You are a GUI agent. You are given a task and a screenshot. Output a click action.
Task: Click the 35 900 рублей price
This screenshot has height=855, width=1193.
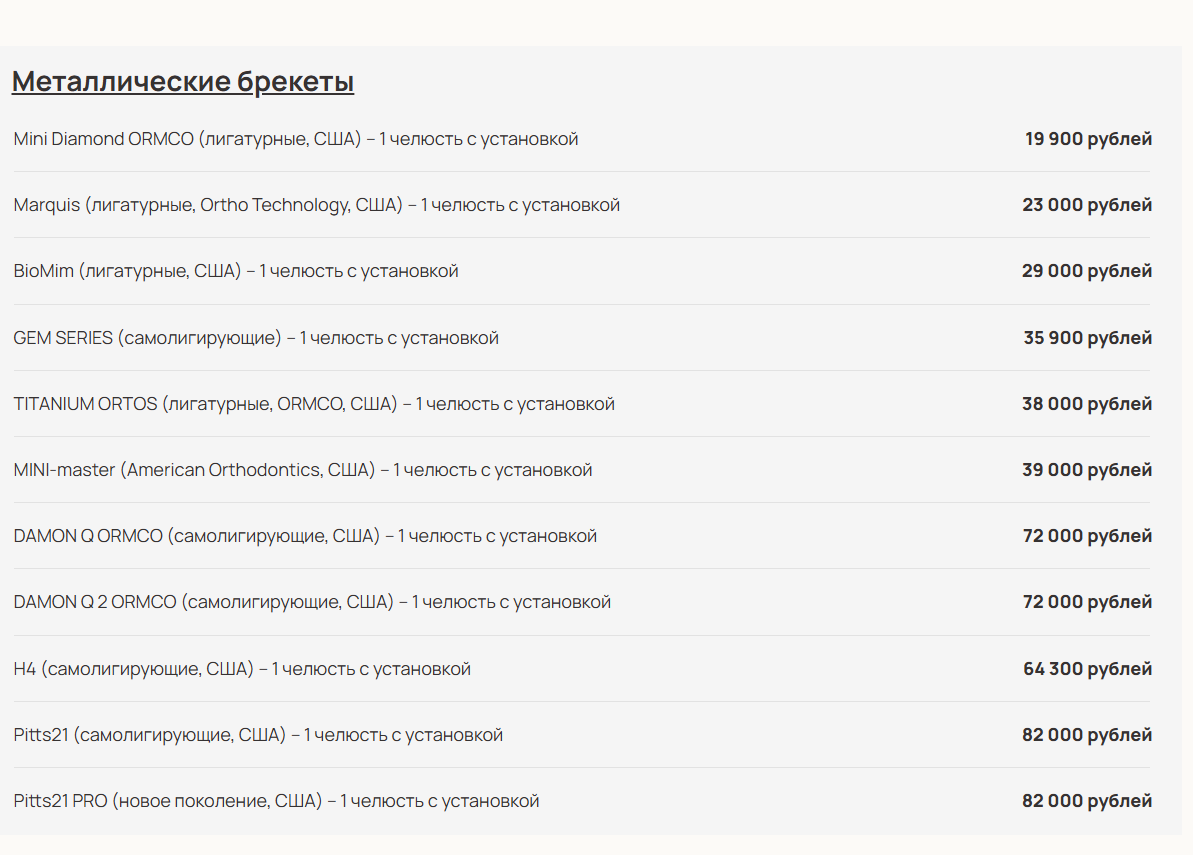pos(1087,338)
